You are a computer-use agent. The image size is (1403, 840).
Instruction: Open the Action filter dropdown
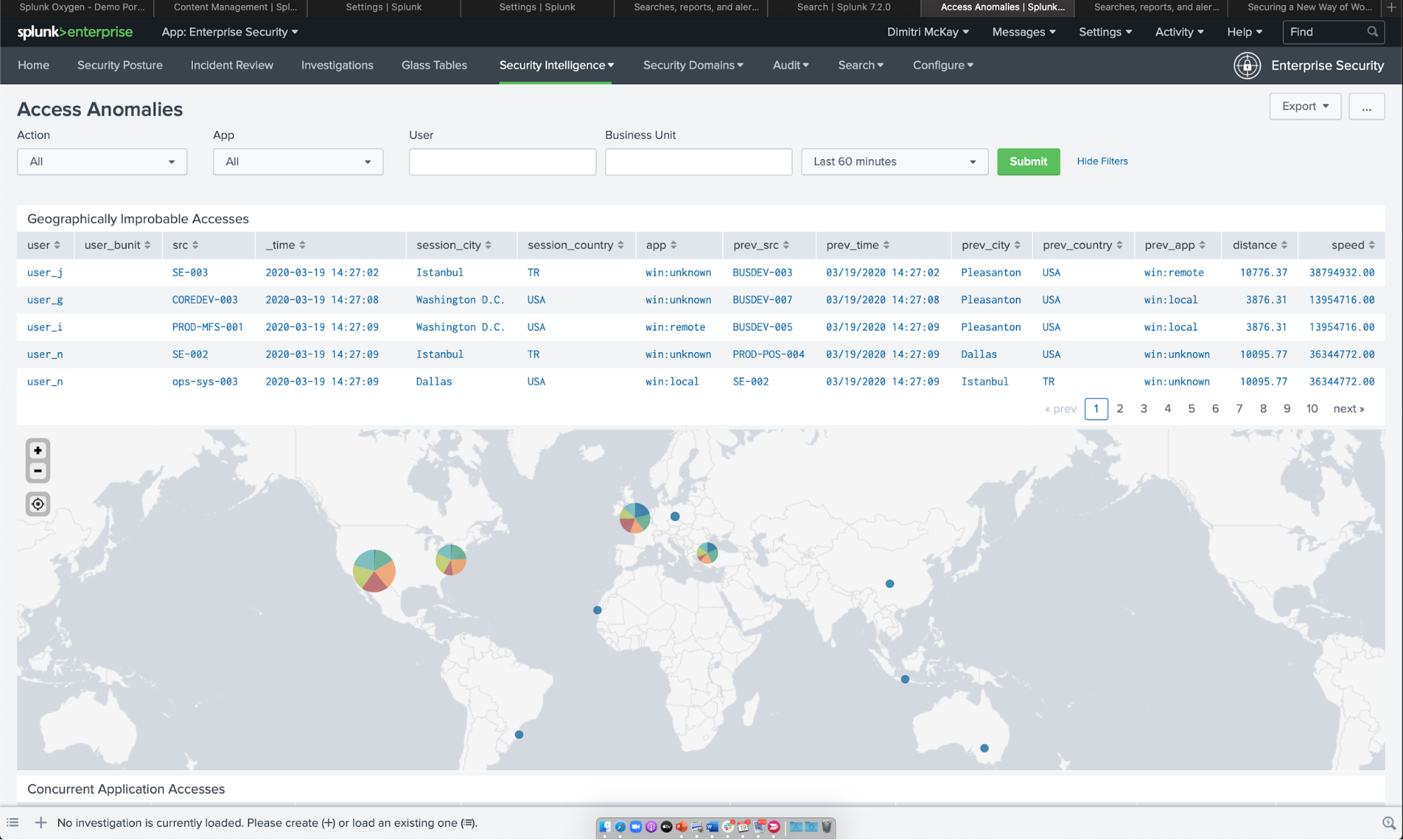(x=102, y=161)
